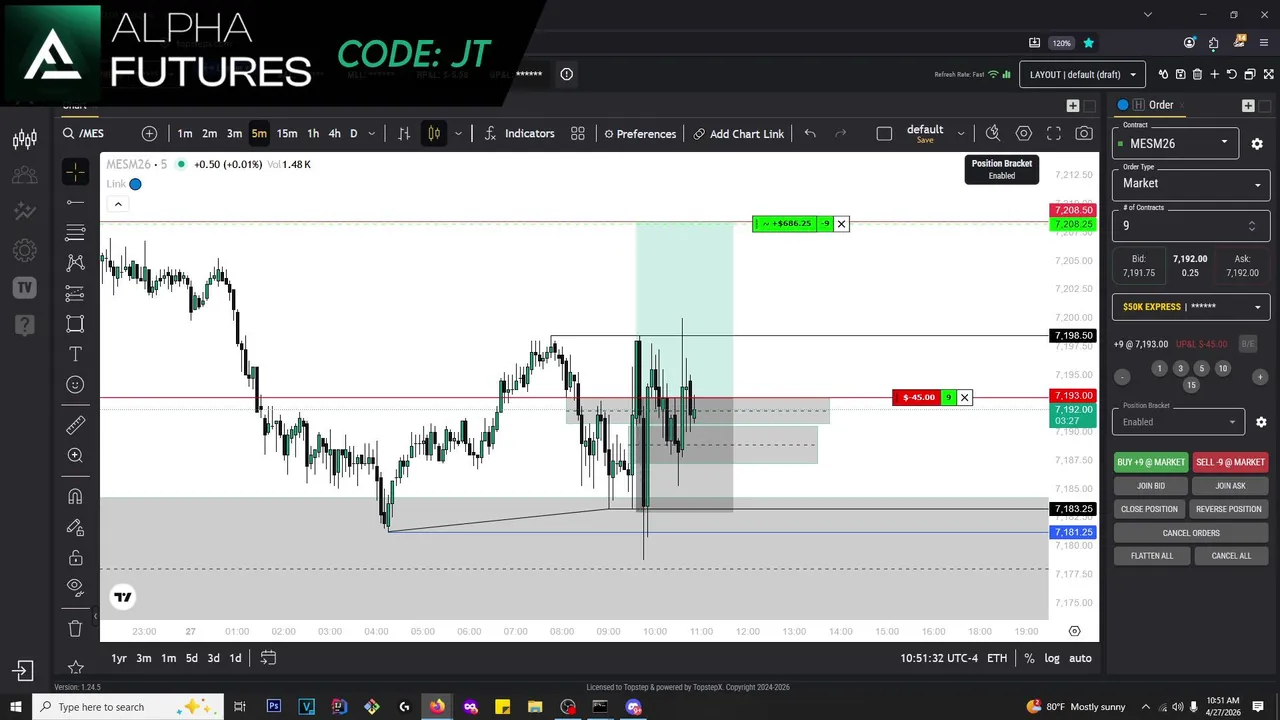
Task: Select the crosshair cursor tool
Action: tap(75, 172)
